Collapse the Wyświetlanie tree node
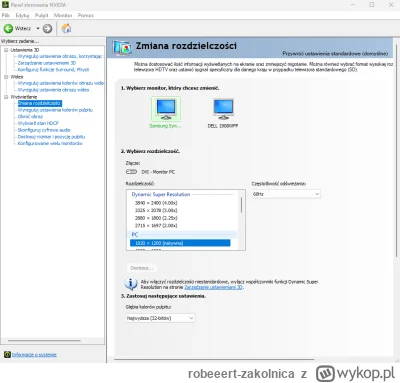400x383 pixels. (6, 97)
